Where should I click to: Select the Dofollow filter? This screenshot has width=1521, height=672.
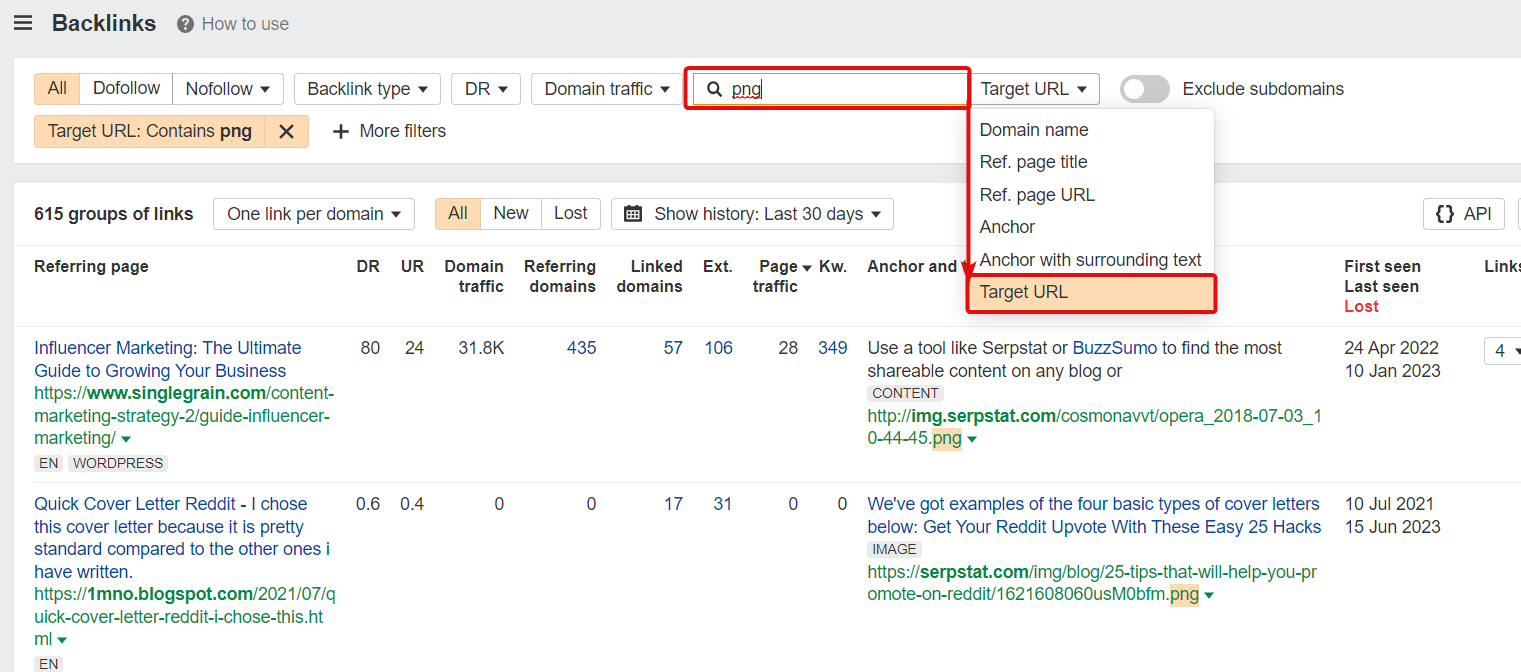pos(126,88)
